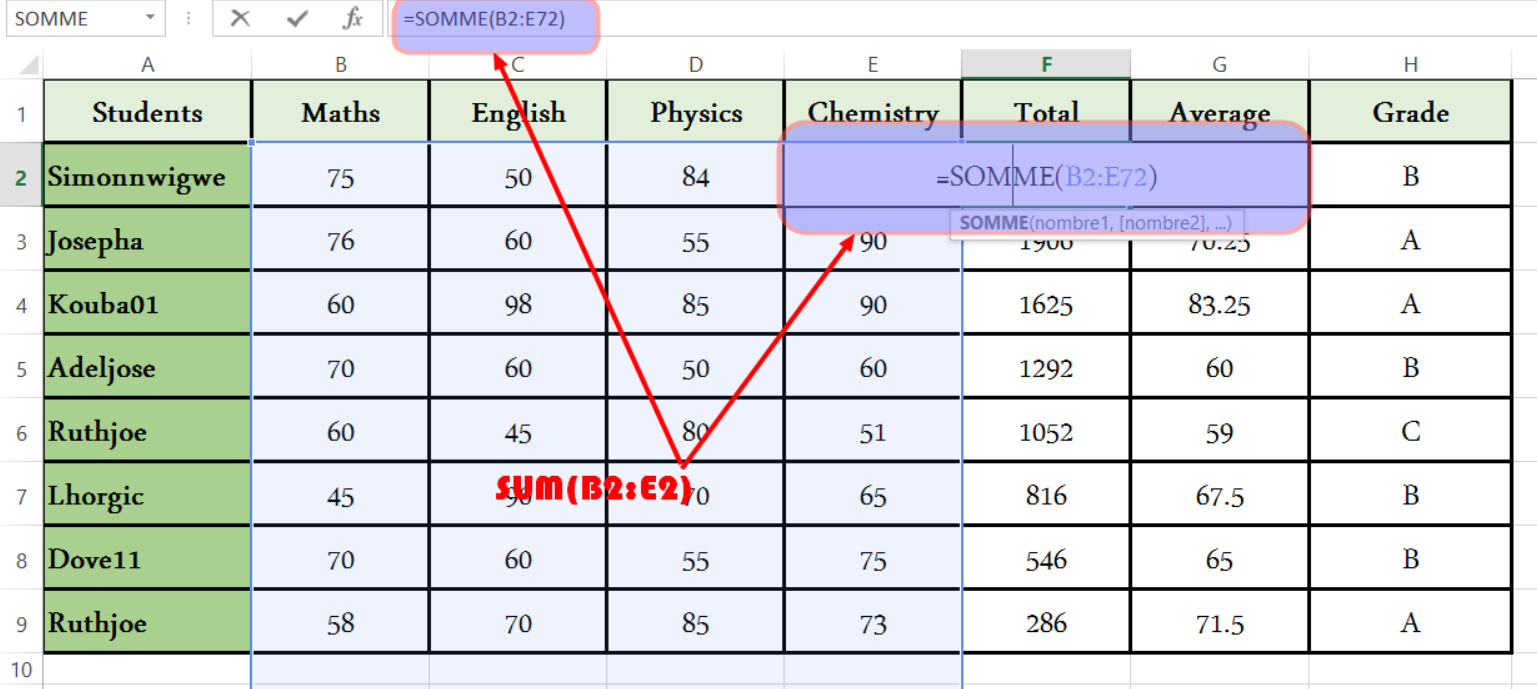Image resolution: width=1537 pixels, height=689 pixels.
Task: Click Kouba01's Total value 1625
Action: [1046, 304]
